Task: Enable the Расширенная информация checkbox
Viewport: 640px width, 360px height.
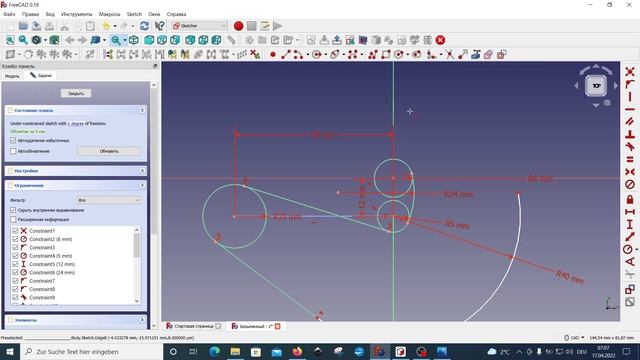Action: [13, 220]
